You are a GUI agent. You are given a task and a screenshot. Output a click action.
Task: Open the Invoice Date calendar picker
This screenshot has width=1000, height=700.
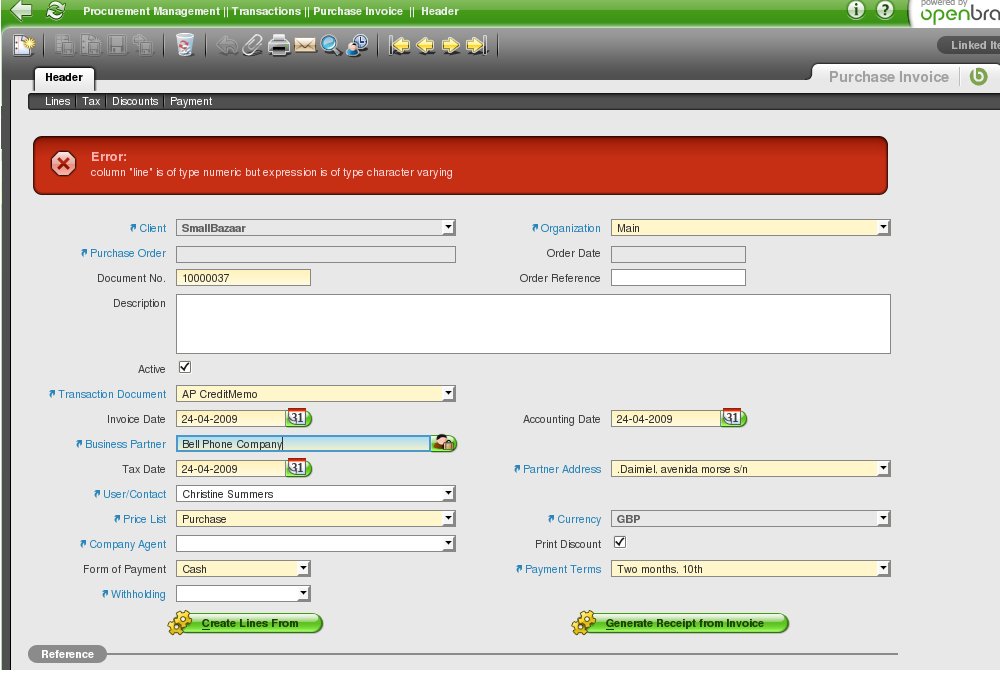[x=299, y=418]
